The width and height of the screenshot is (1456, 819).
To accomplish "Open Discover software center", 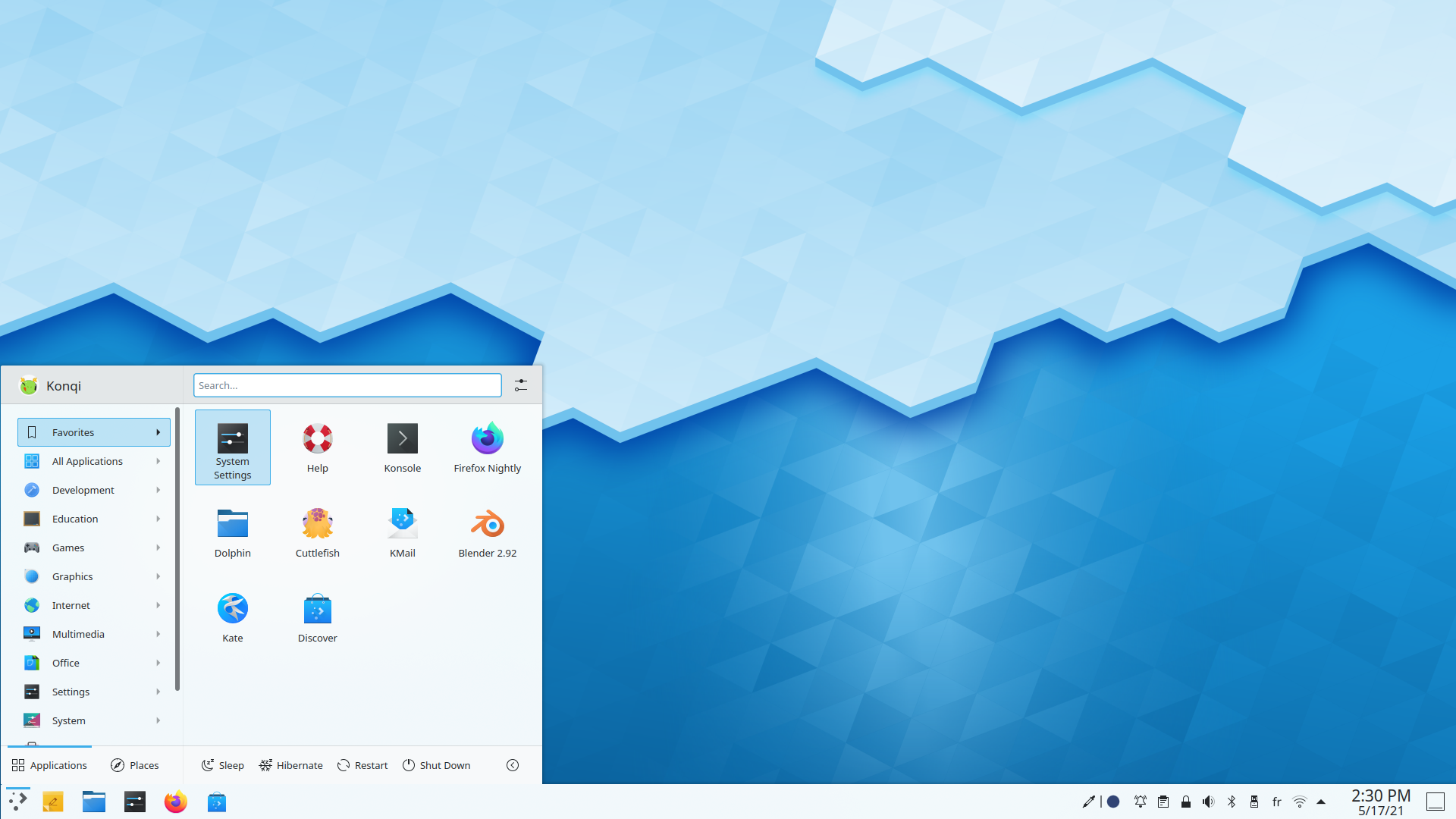I will pos(317,615).
